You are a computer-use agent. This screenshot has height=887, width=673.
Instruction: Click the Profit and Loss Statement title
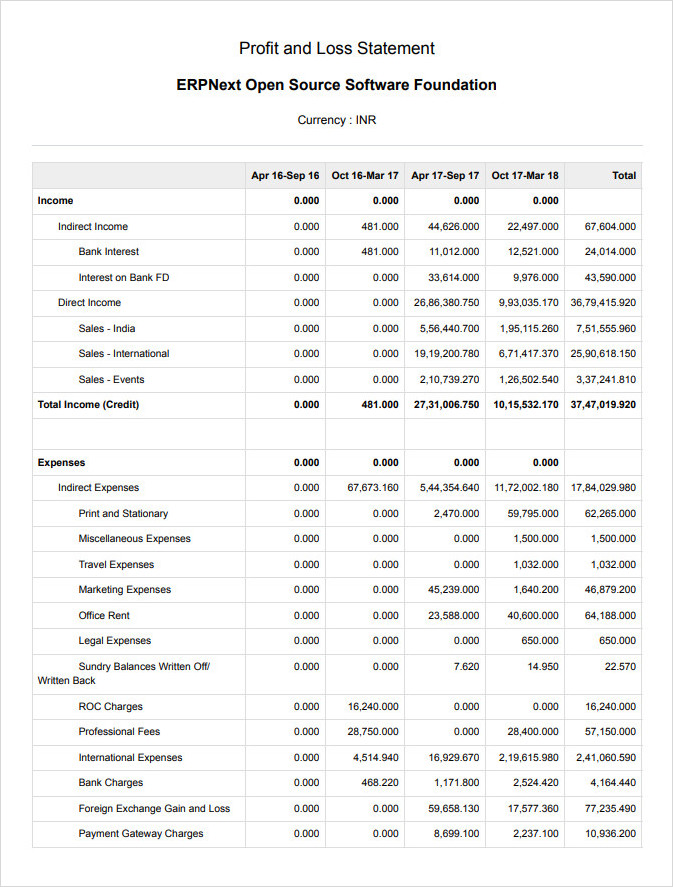pyautogui.click(x=336, y=49)
